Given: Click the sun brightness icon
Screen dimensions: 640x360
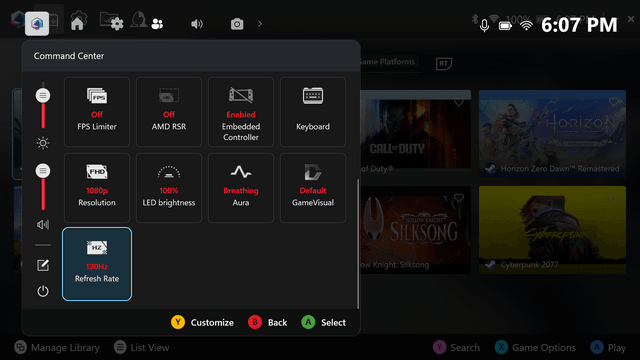Looking at the screenshot, I should 43,143.
